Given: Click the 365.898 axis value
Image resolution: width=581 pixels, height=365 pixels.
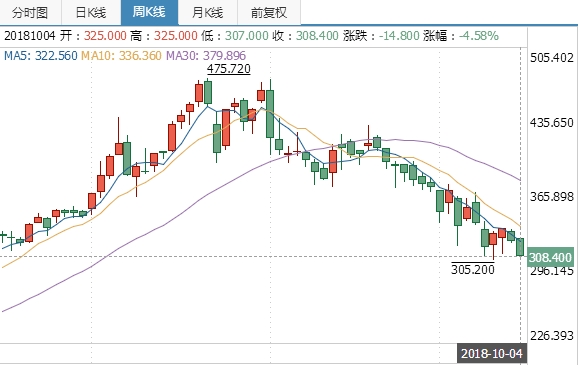Looking at the screenshot, I should point(552,196).
